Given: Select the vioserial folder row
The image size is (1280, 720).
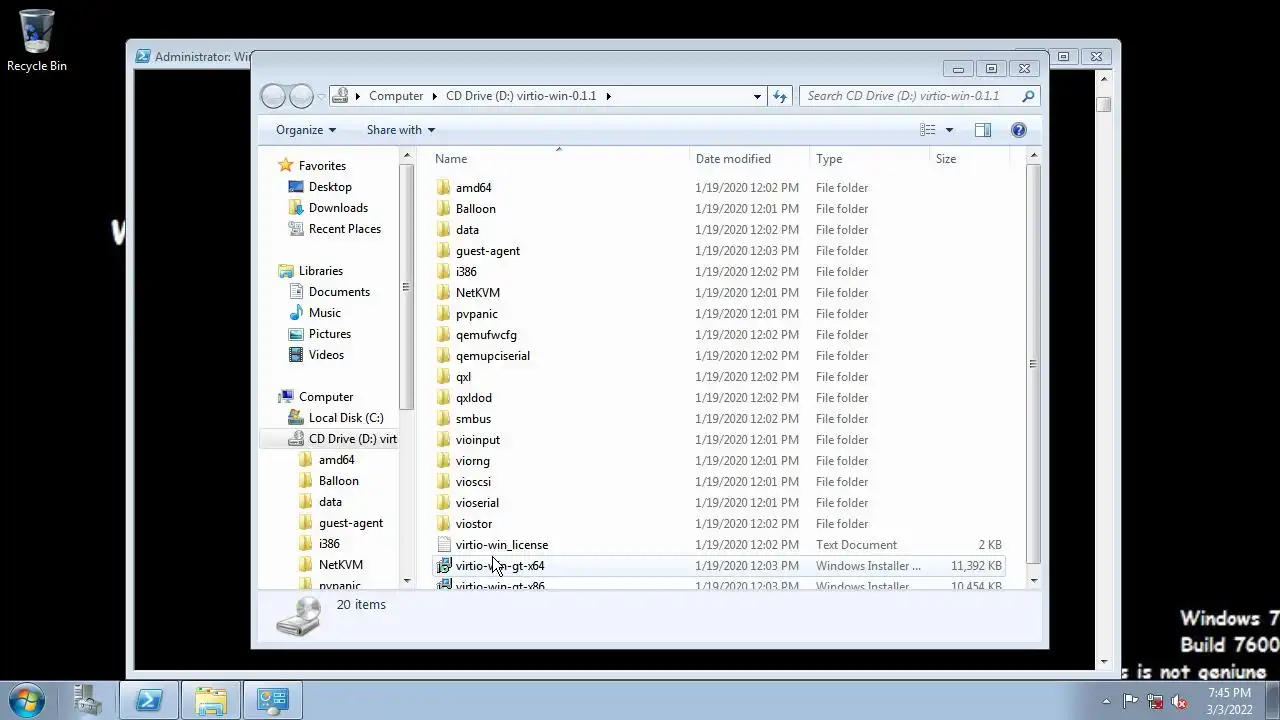Looking at the screenshot, I should (717, 503).
